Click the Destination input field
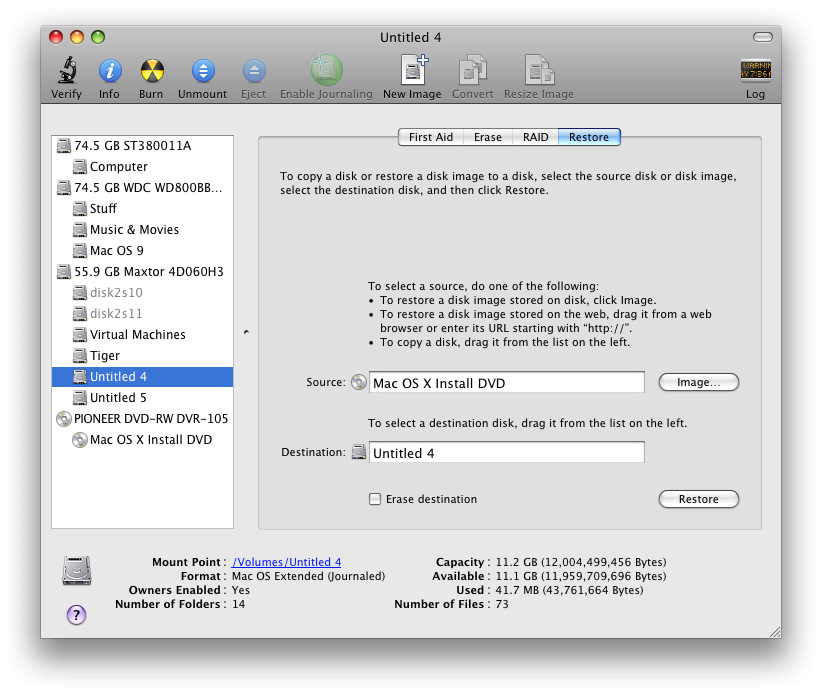Image resolution: width=822 pixels, height=694 pixels. coord(507,453)
